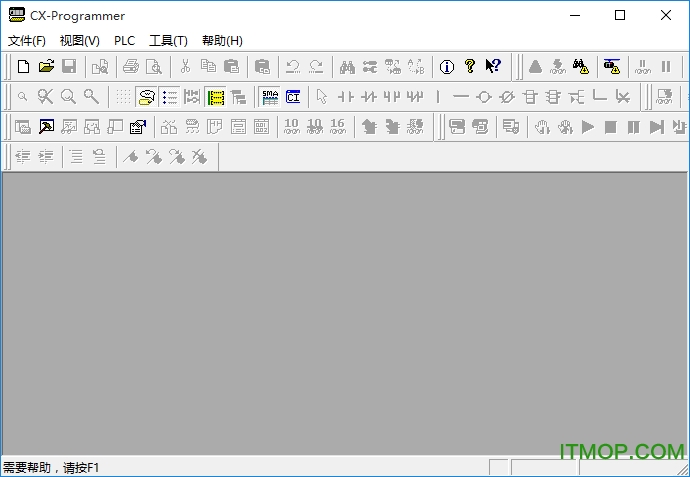Toggle the dotted grid display
Image resolution: width=690 pixels, height=477 pixels.
click(x=123, y=96)
